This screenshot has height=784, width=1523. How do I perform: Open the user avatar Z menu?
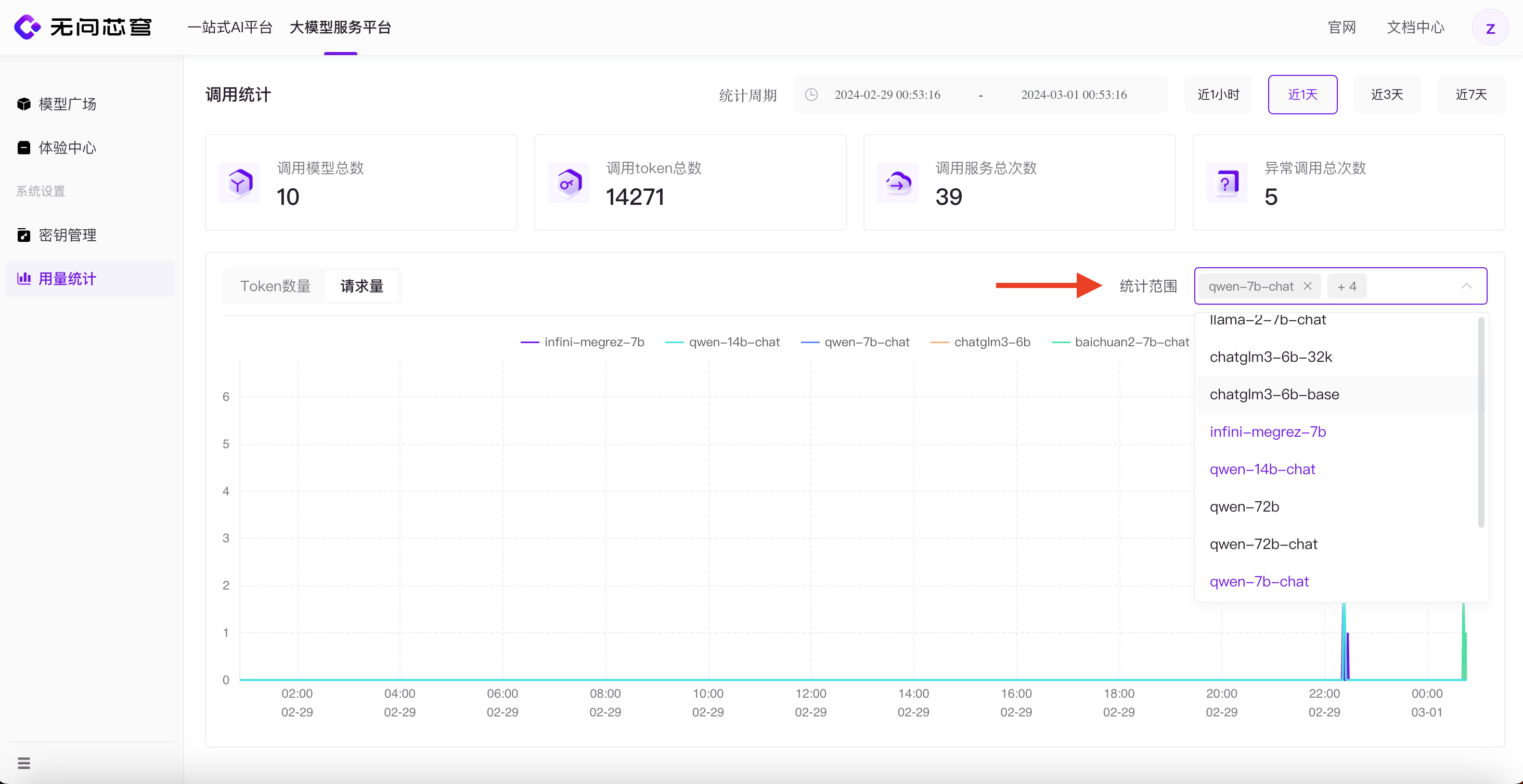[1490, 28]
